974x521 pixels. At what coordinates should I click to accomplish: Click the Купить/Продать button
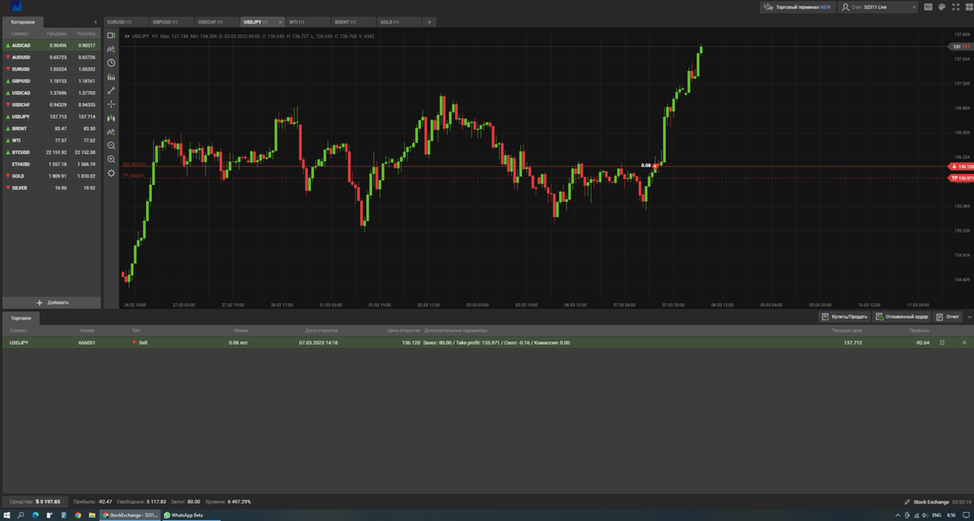click(x=844, y=317)
